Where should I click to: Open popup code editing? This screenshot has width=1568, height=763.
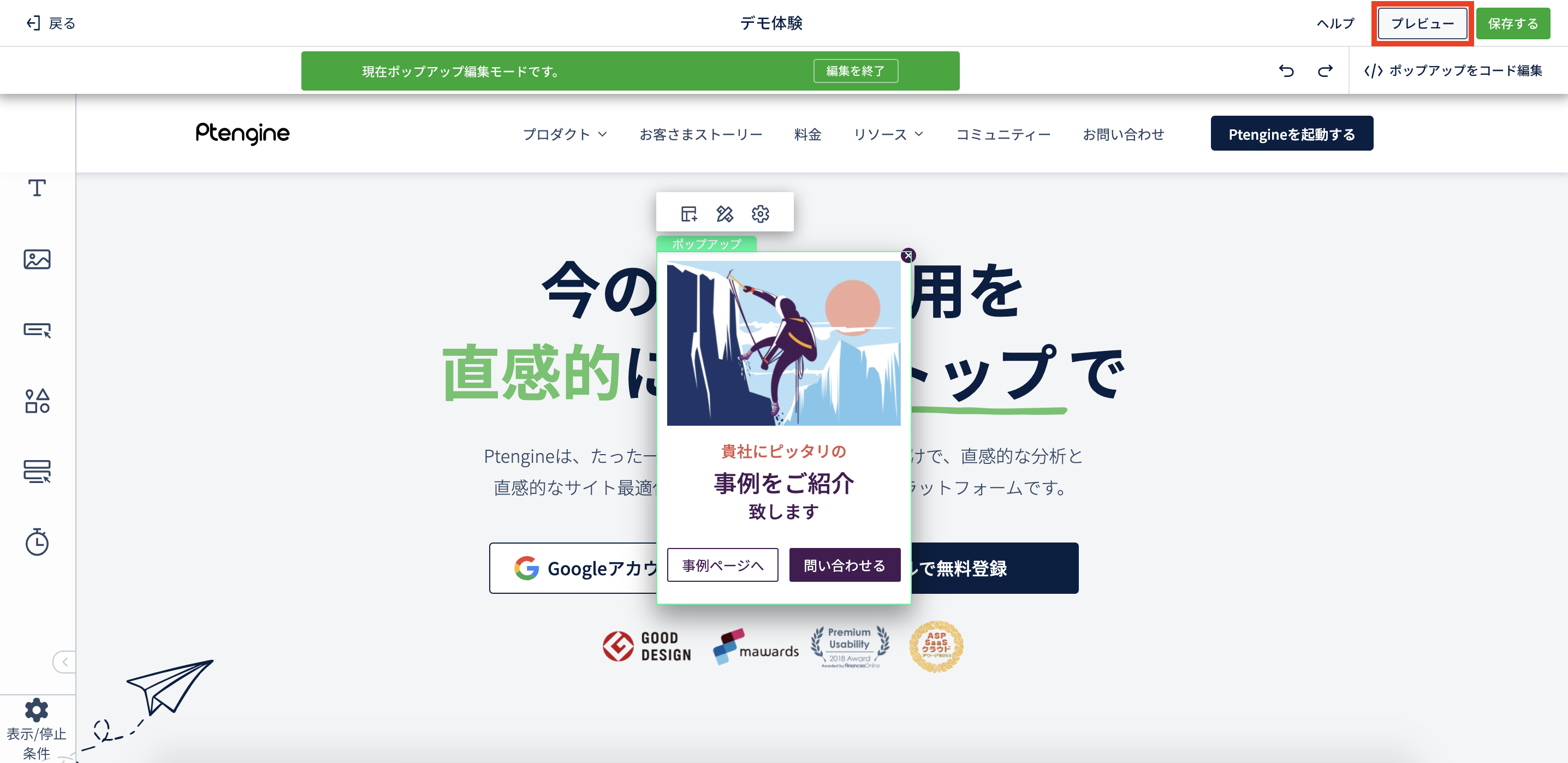pos(1453,70)
